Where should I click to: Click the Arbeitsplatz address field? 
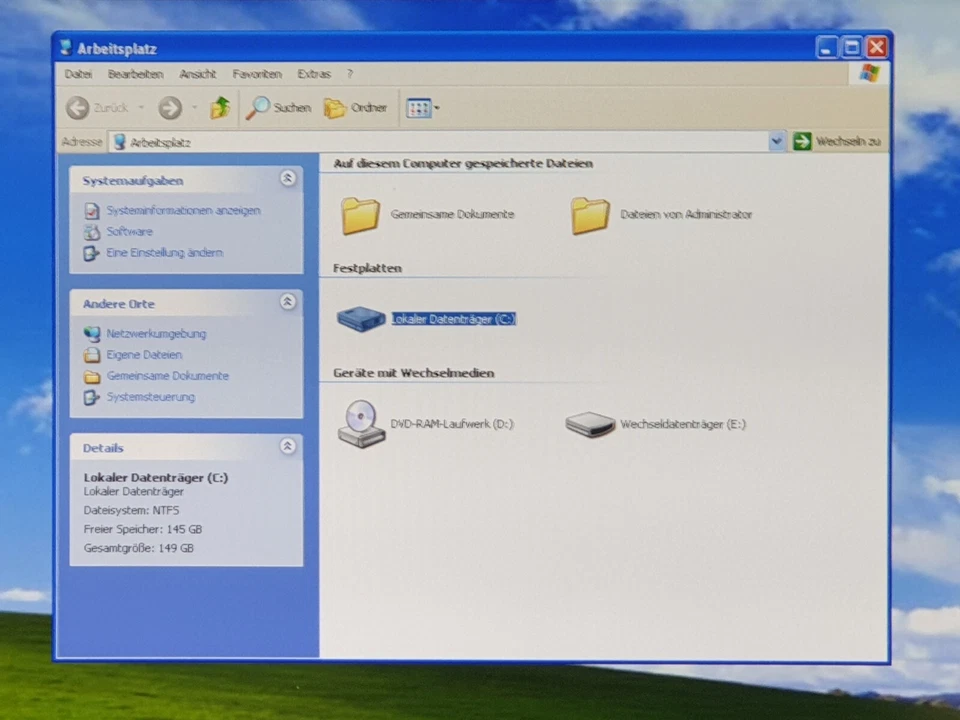pyautogui.click(x=438, y=142)
